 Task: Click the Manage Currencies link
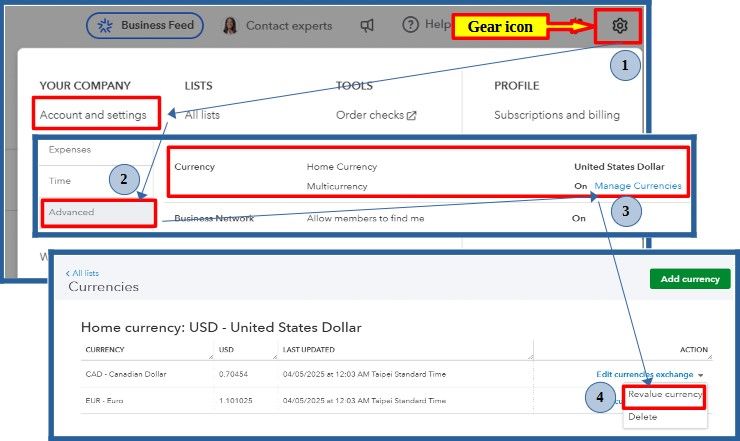pyautogui.click(x=638, y=186)
